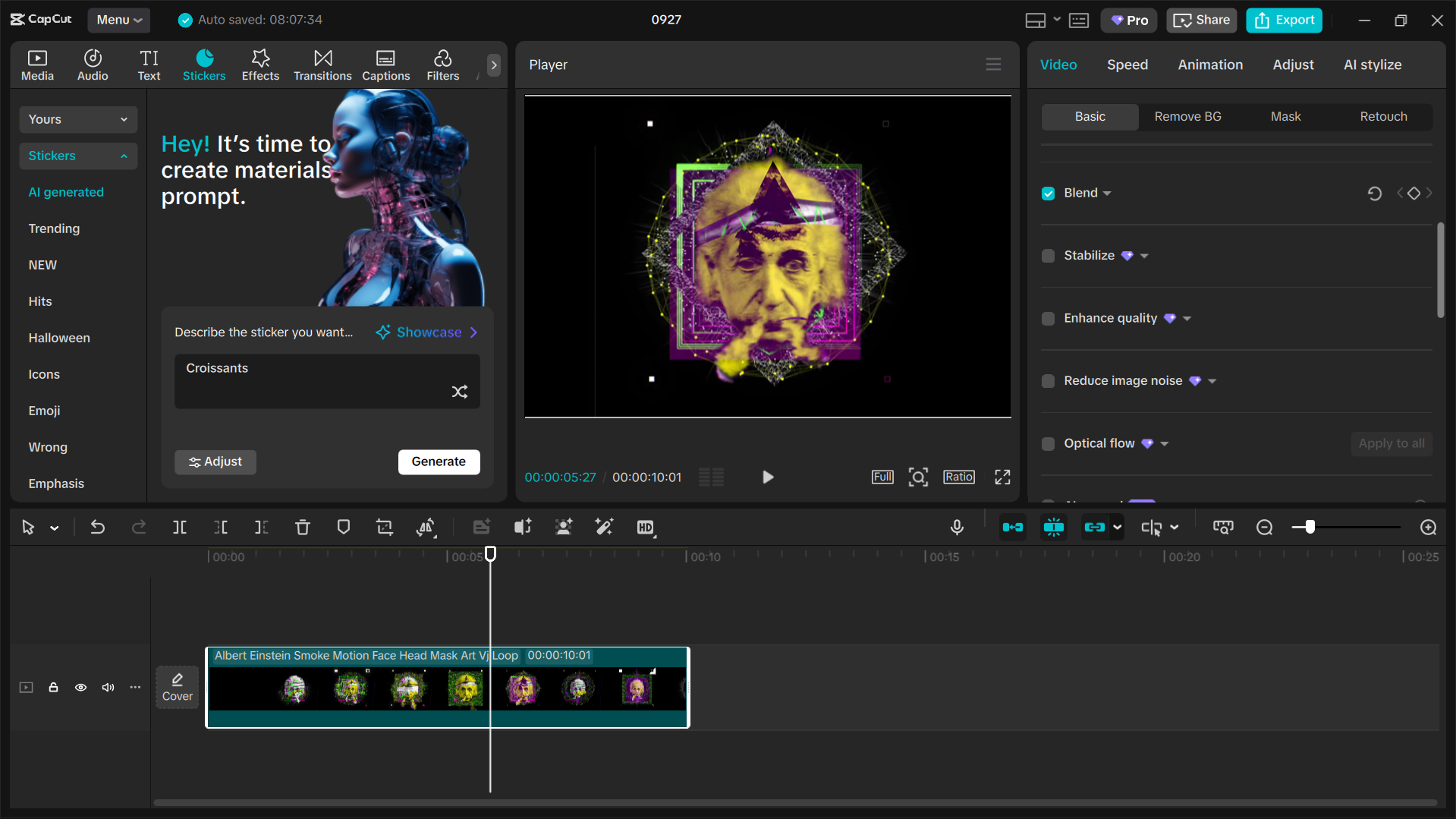Enable the Stabilize option
Screen dimensions: 1456x819
tap(1048, 256)
